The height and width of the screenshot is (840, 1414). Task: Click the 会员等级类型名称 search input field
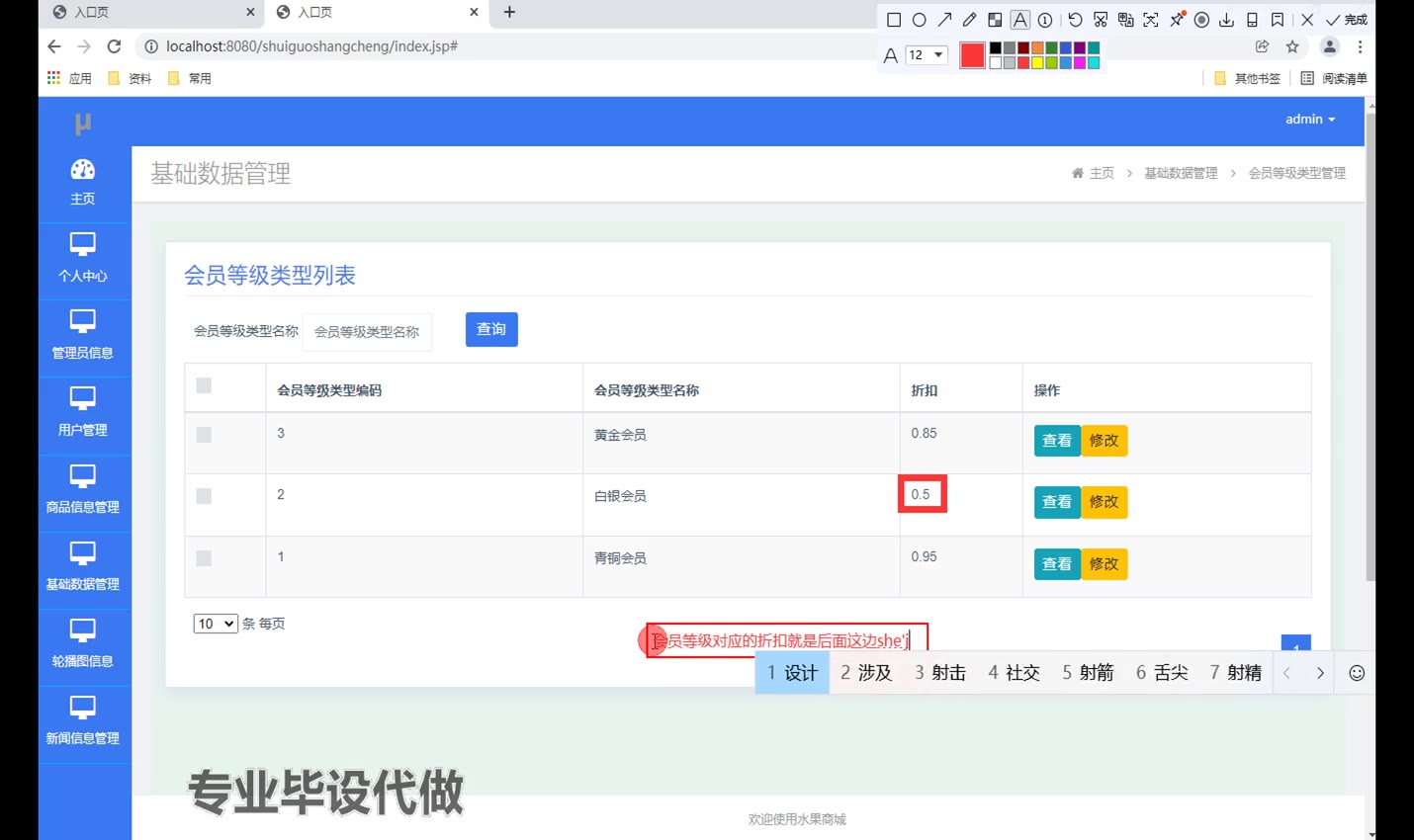click(x=367, y=332)
